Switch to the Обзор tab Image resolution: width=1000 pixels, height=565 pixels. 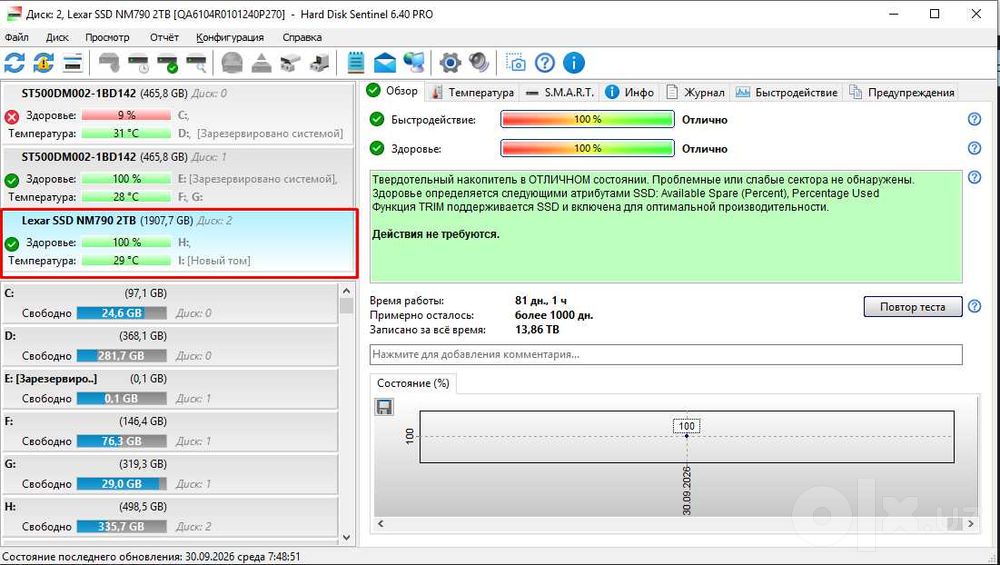click(x=393, y=91)
